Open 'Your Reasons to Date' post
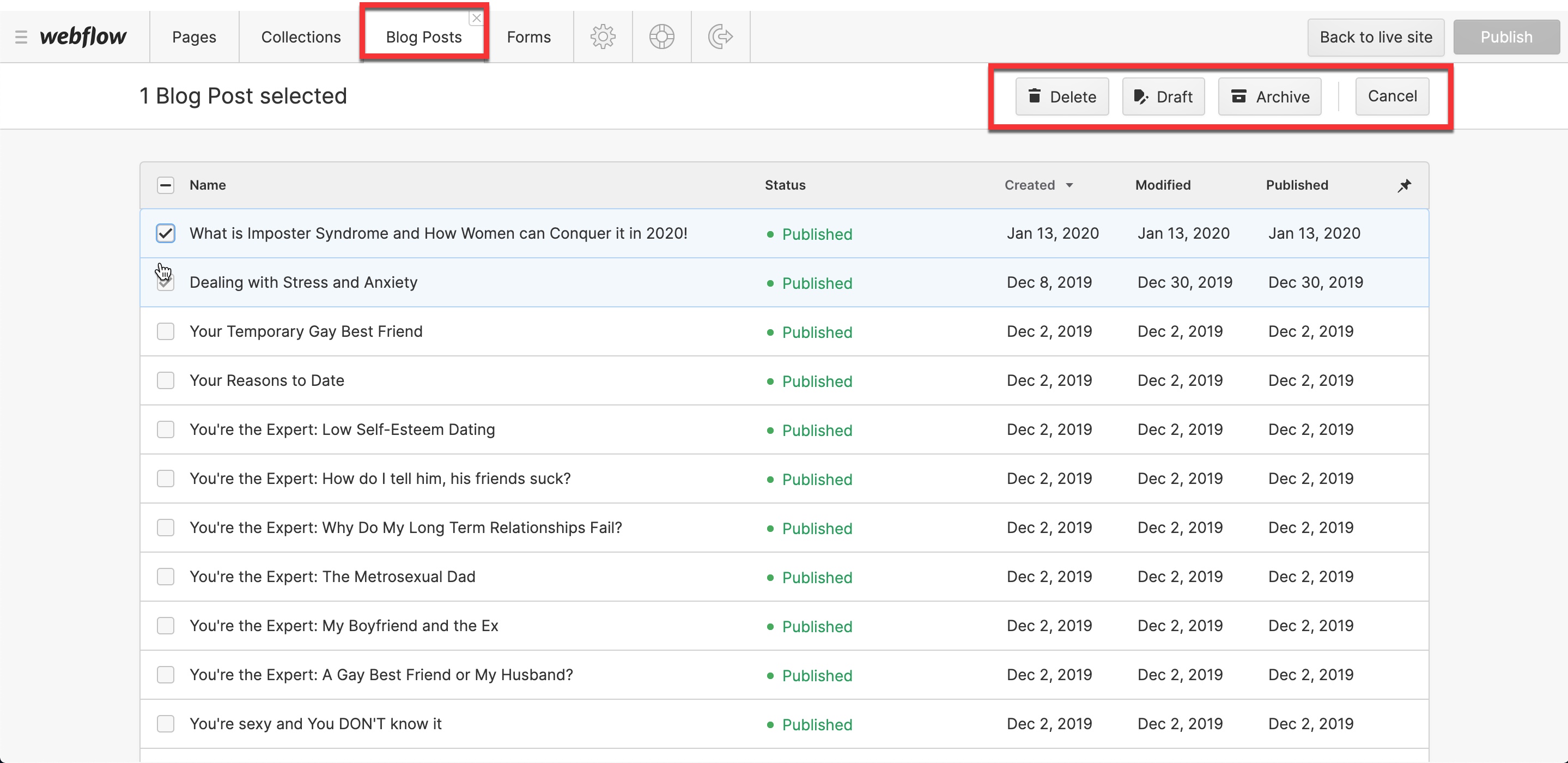This screenshot has height=763, width=1568. coord(266,380)
